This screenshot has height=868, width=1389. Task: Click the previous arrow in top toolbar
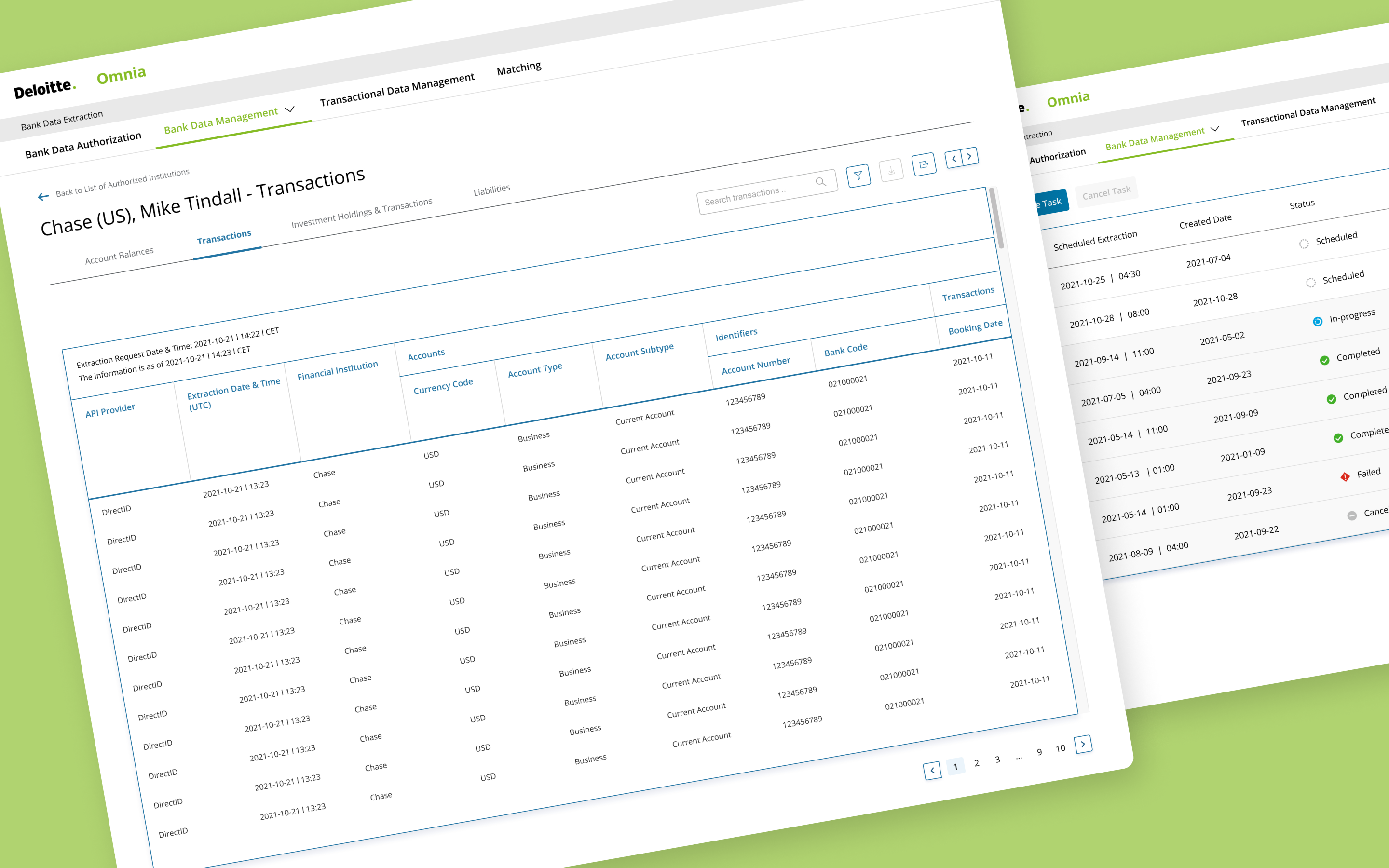pos(954,159)
